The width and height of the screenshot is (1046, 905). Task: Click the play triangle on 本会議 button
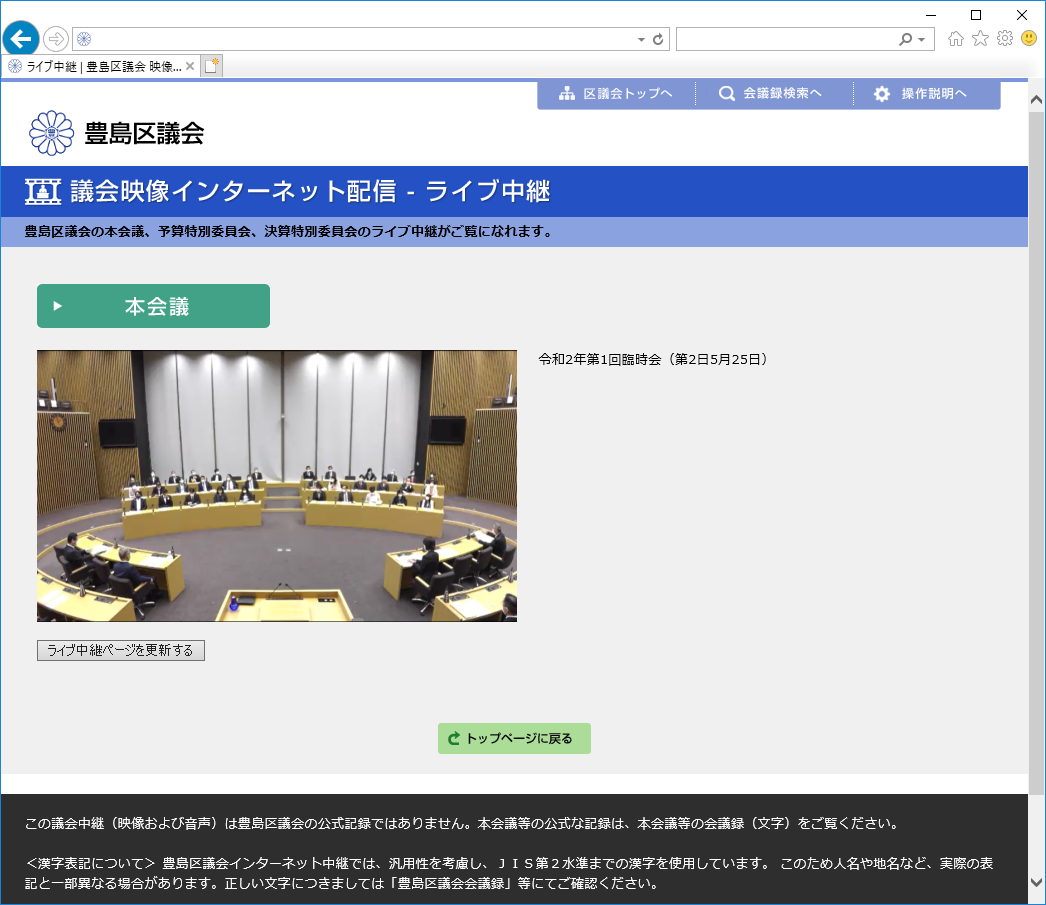(x=57, y=306)
